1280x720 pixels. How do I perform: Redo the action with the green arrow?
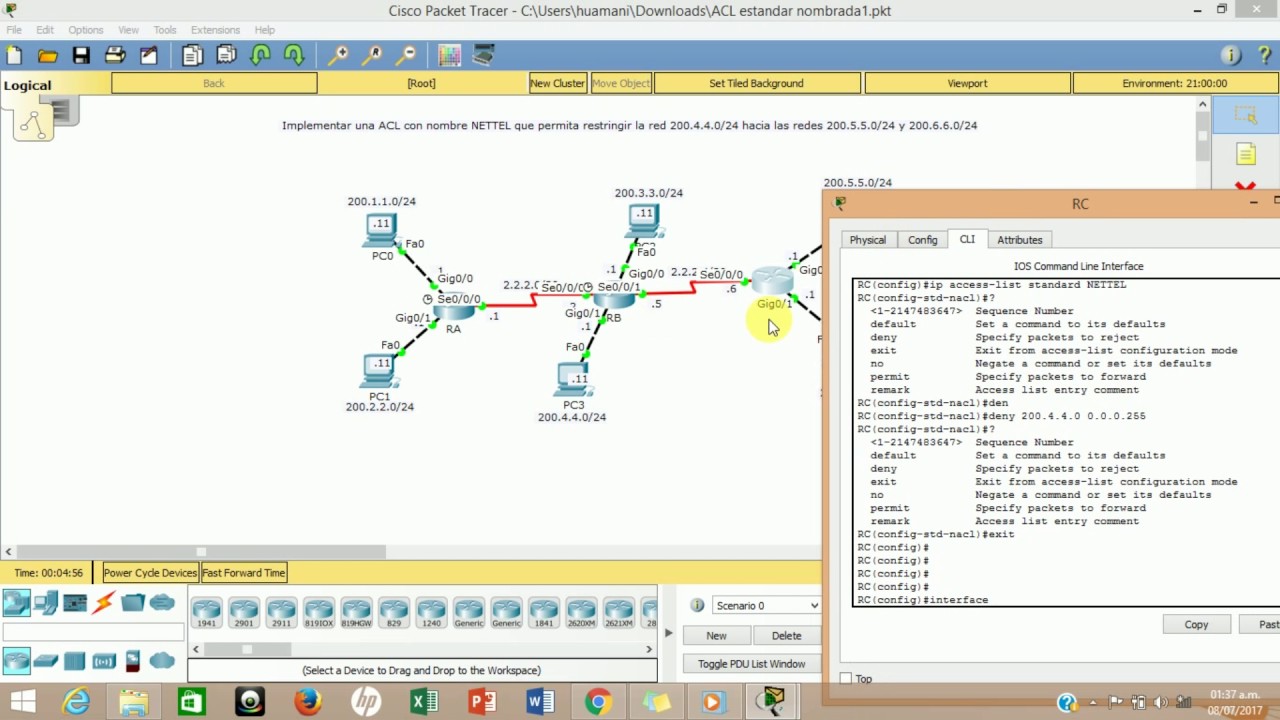coord(294,56)
